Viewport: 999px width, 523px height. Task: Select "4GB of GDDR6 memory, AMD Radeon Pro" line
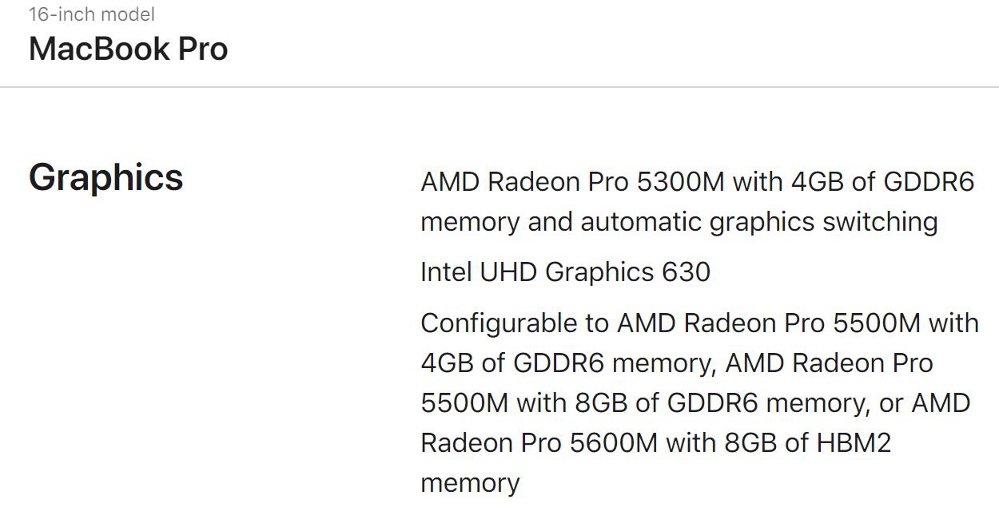pyautogui.click(x=677, y=363)
